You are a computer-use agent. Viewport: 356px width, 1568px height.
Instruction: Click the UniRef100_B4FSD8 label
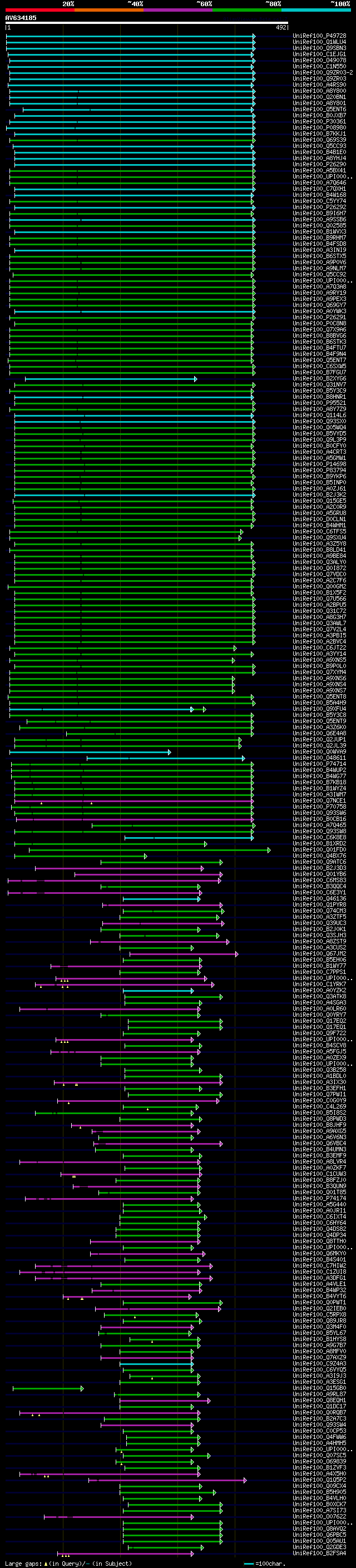(319, 244)
